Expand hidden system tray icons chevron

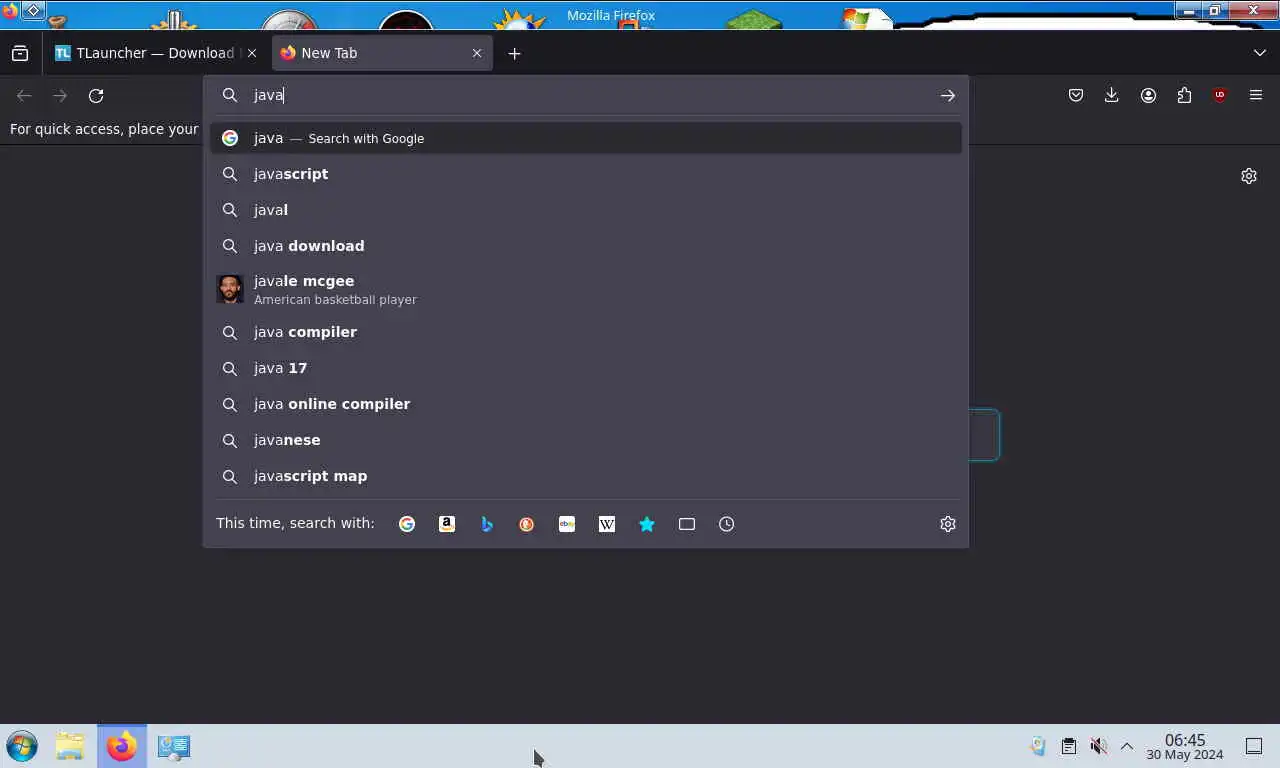1127,746
